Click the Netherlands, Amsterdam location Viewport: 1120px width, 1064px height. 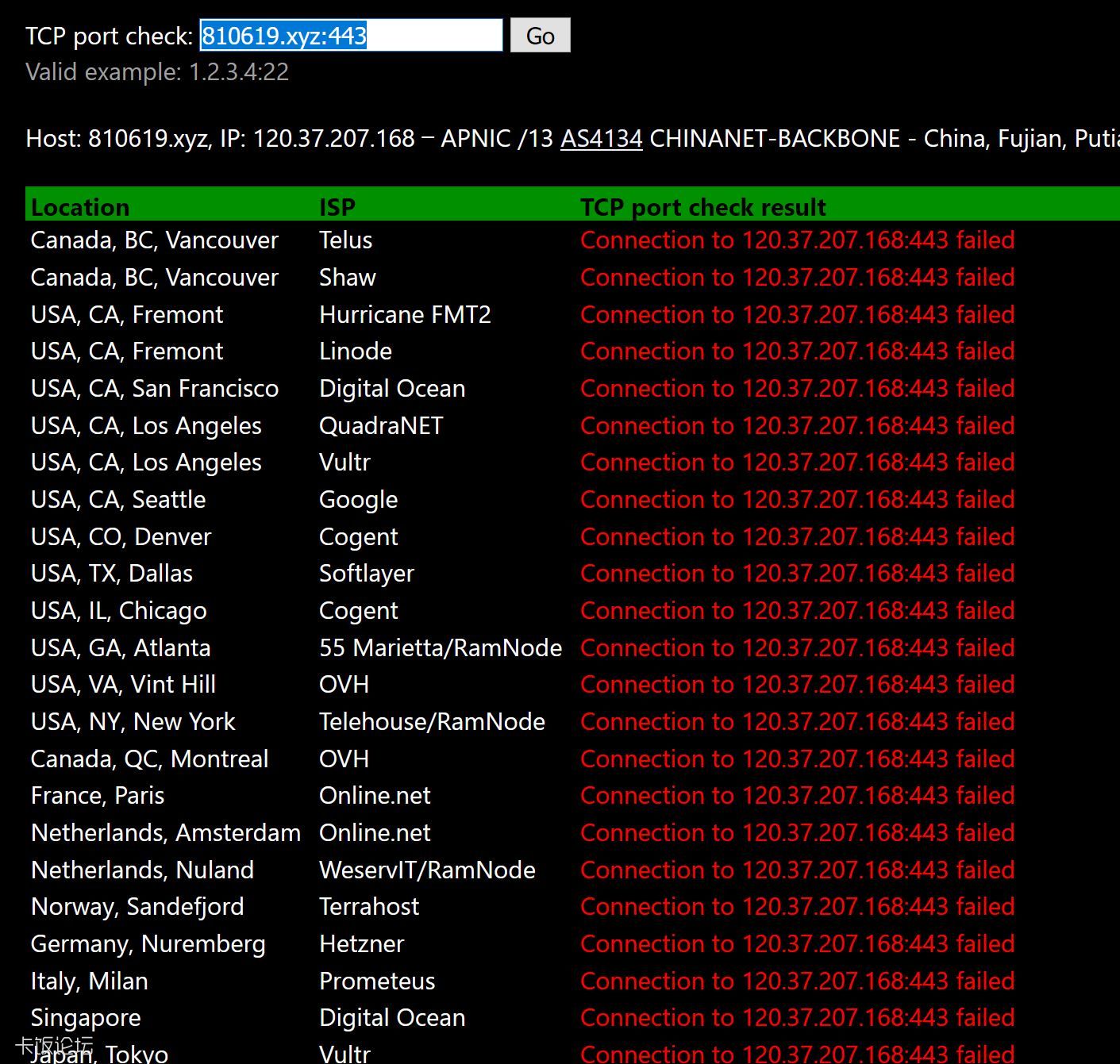coord(166,833)
